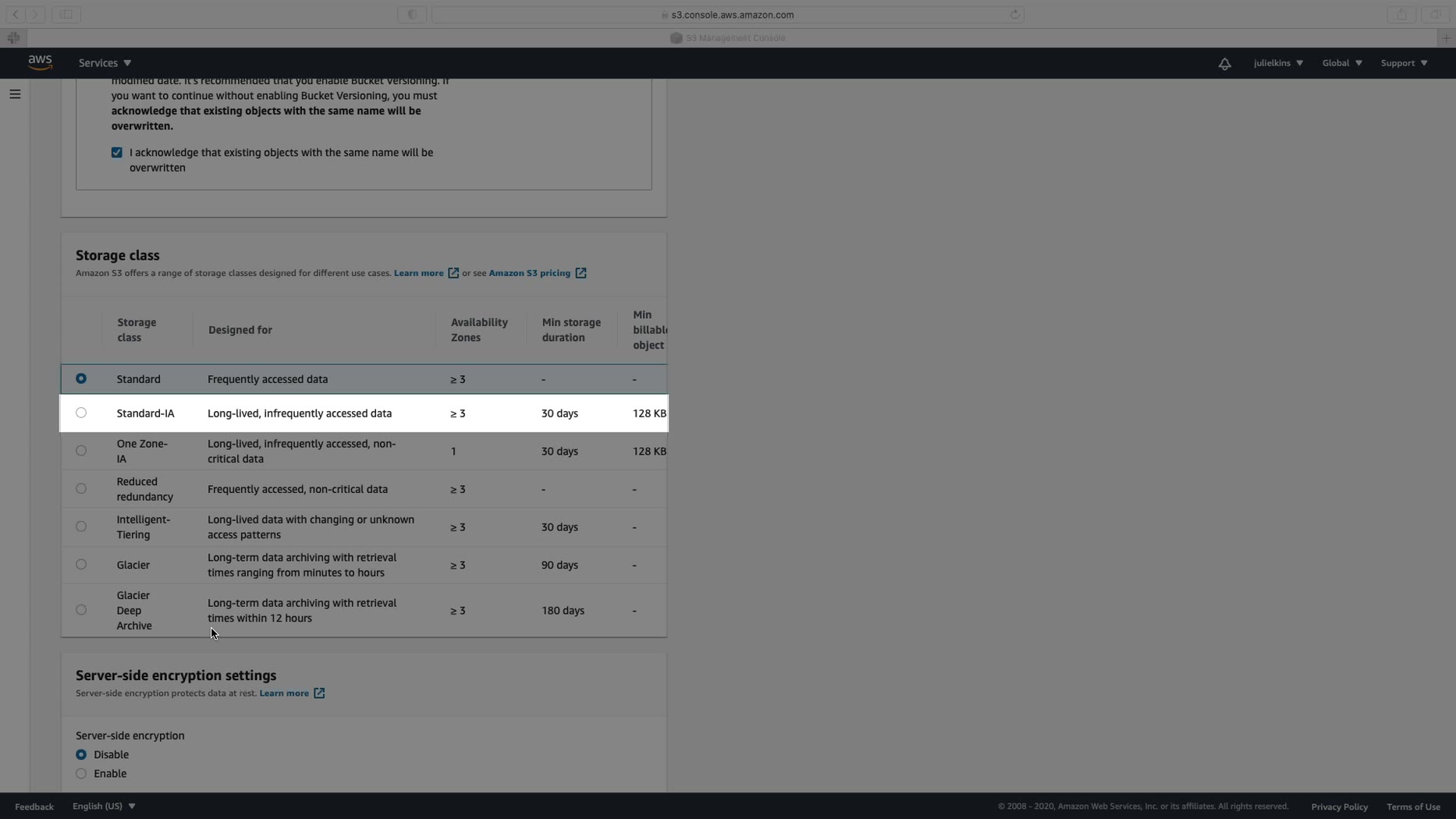Image resolution: width=1456 pixels, height=819 pixels.
Task: Click 'Frequently accessed data' in the Standard row
Action: click(268, 379)
